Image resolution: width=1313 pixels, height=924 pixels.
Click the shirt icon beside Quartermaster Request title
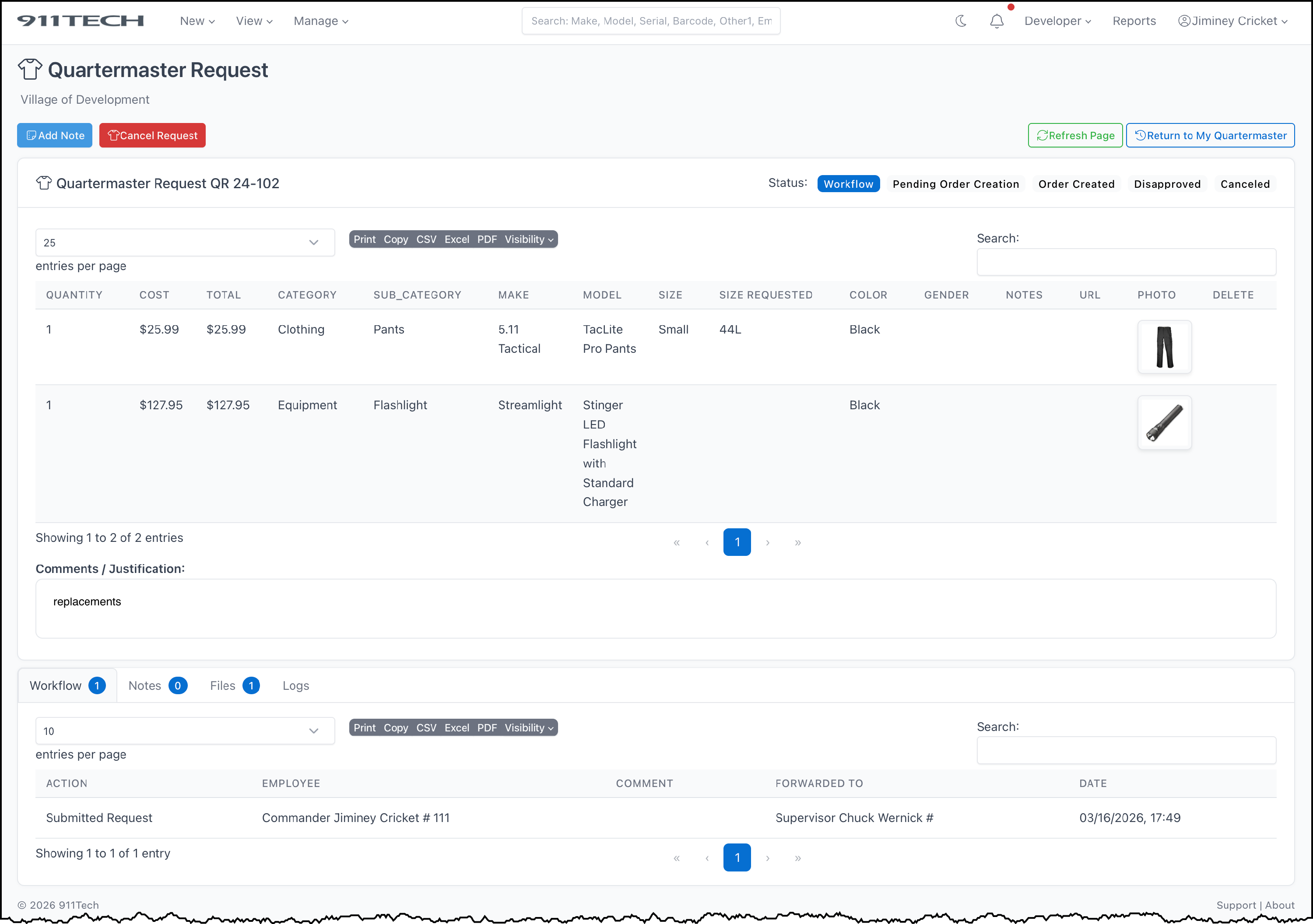click(30, 70)
